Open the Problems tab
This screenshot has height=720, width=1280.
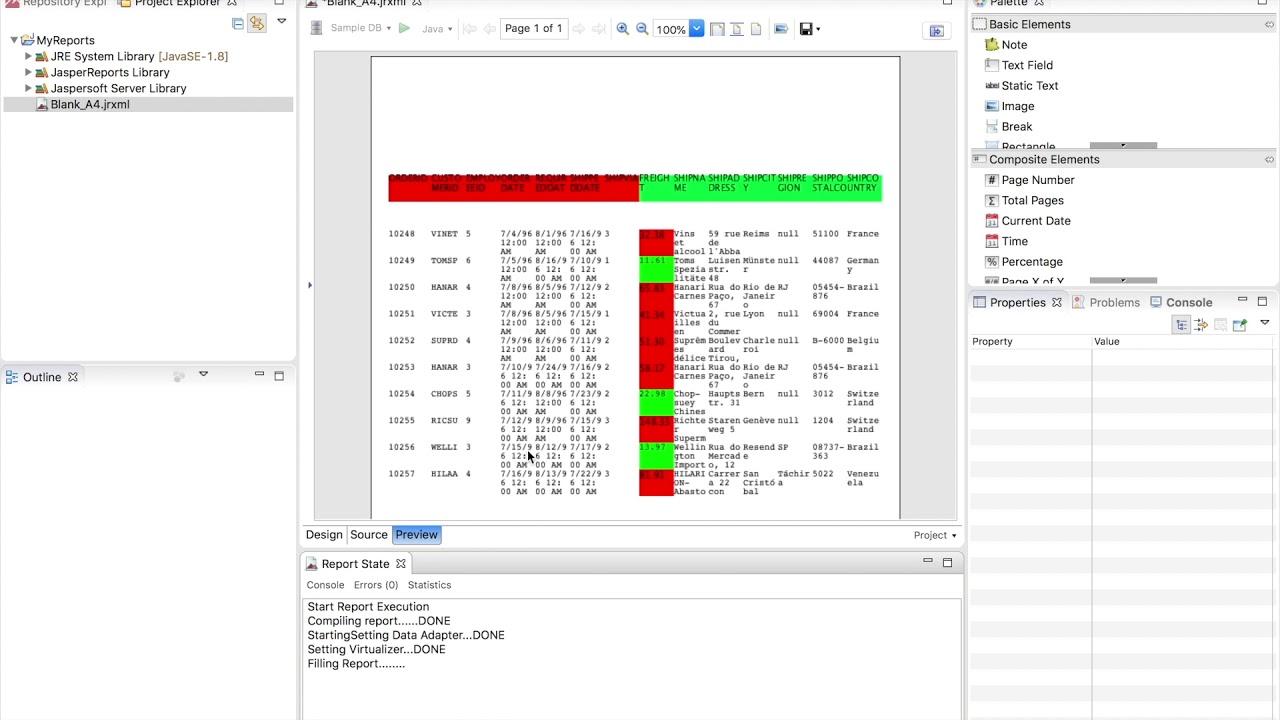(1105, 302)
